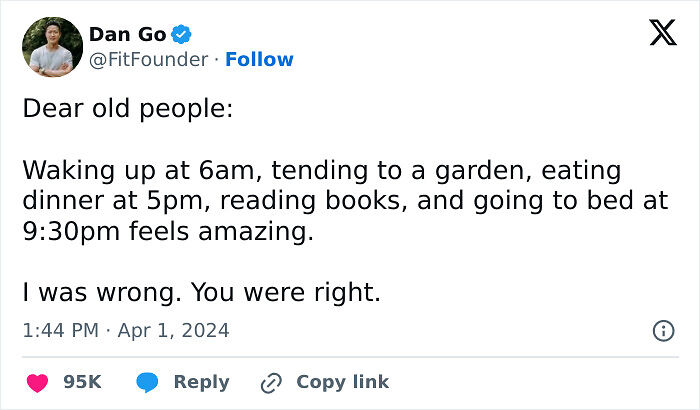
Task: Click the 1:44 PM time
Action: click(x=61, y=330)
